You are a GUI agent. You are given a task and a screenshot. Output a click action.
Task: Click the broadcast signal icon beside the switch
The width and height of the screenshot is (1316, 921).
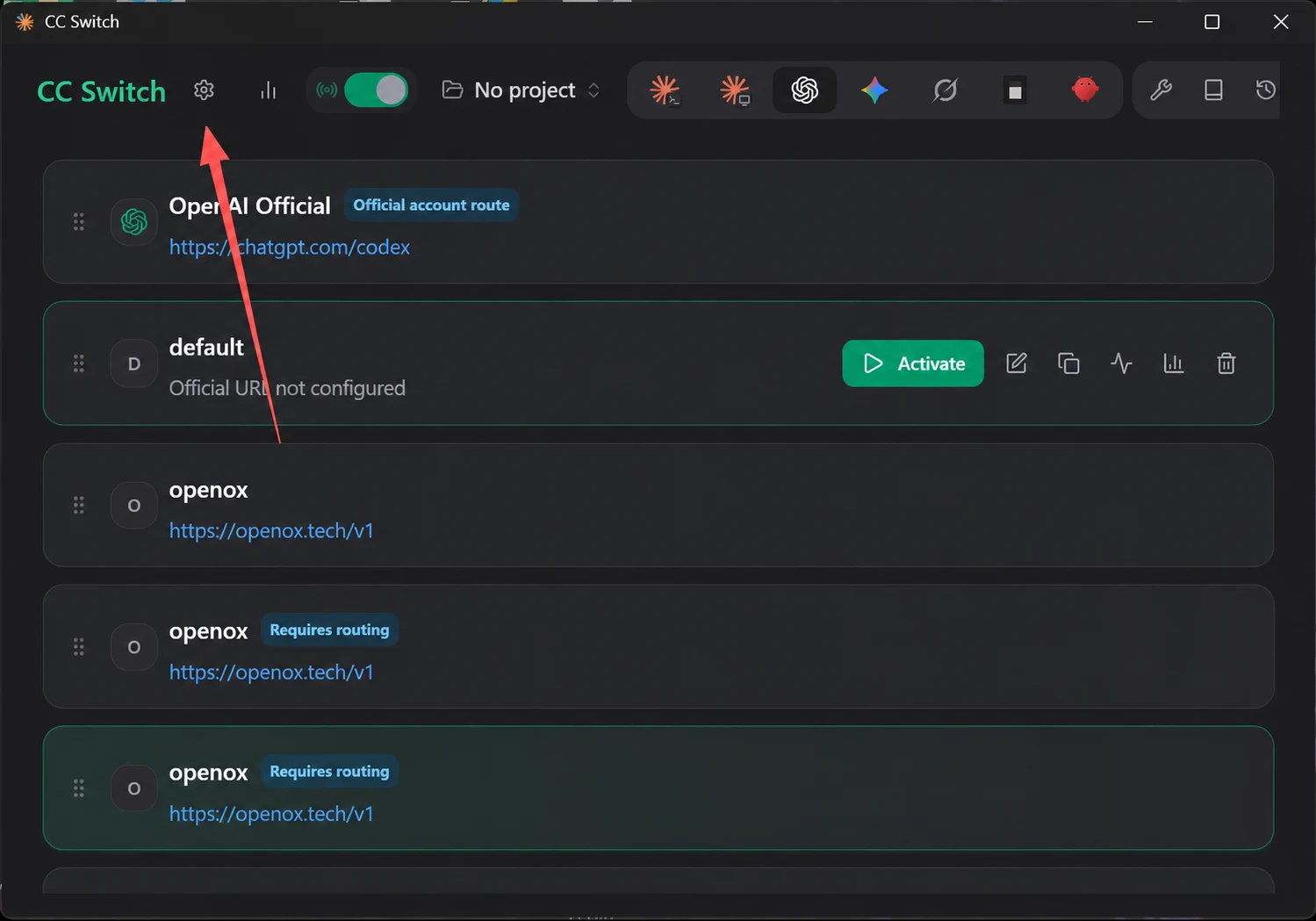[x=327, y=90]
